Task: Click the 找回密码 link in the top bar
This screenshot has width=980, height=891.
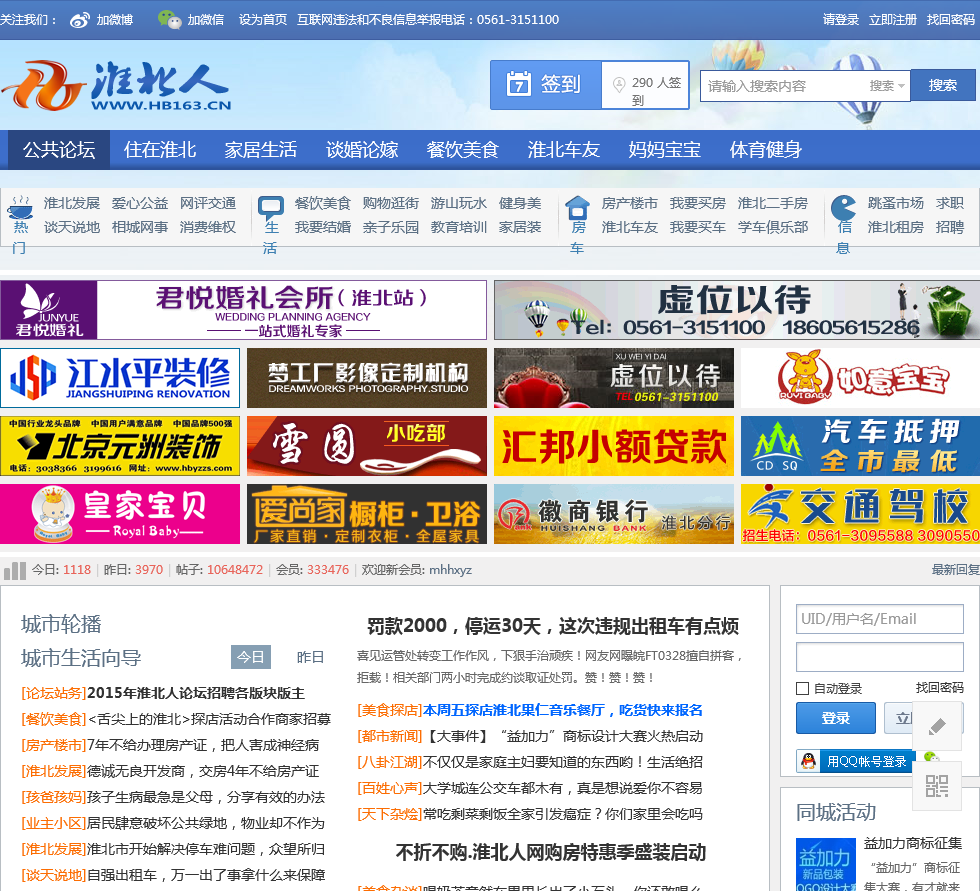Action: [950, 20]
